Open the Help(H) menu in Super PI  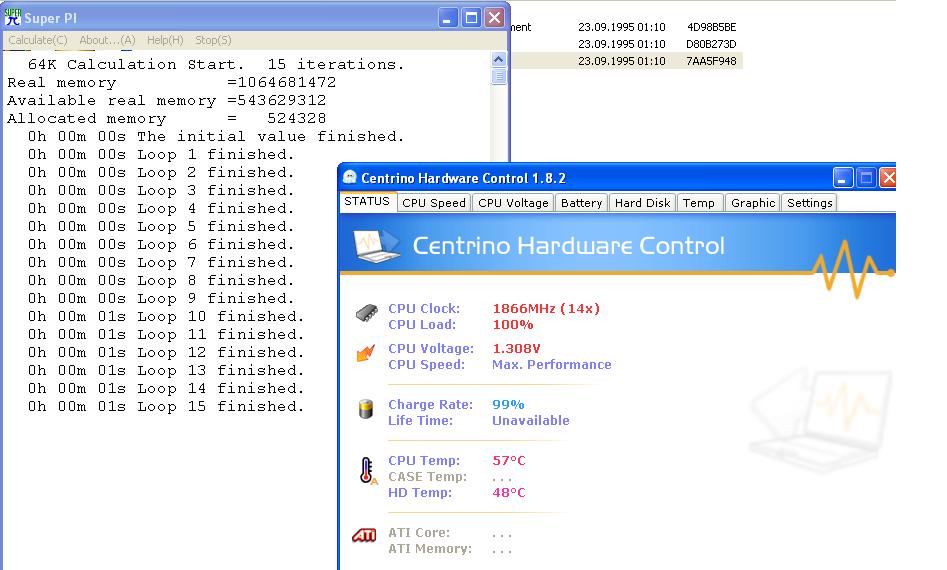165,40
